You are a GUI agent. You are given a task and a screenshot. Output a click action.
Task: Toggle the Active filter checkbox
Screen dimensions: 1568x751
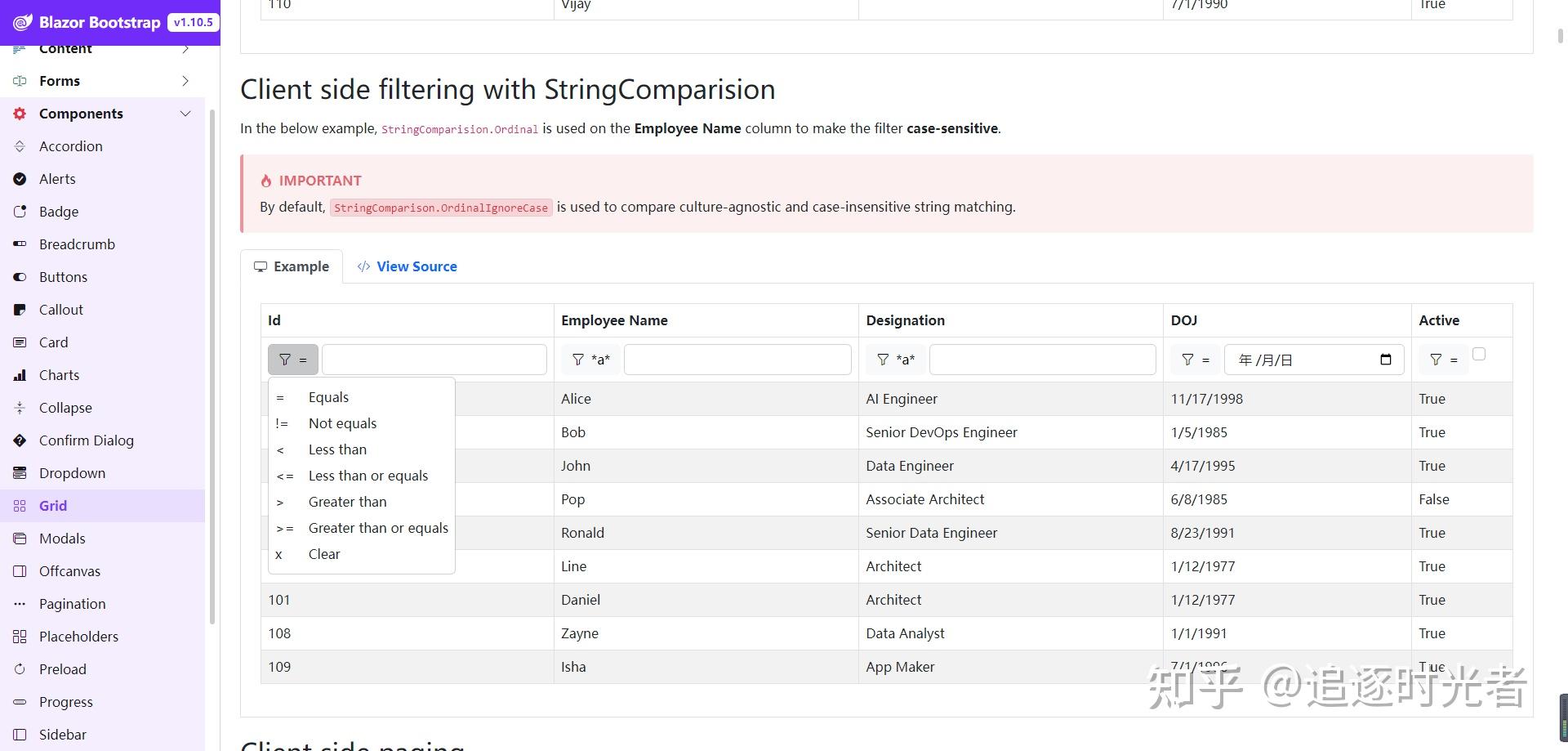(x=1478, y=354)
